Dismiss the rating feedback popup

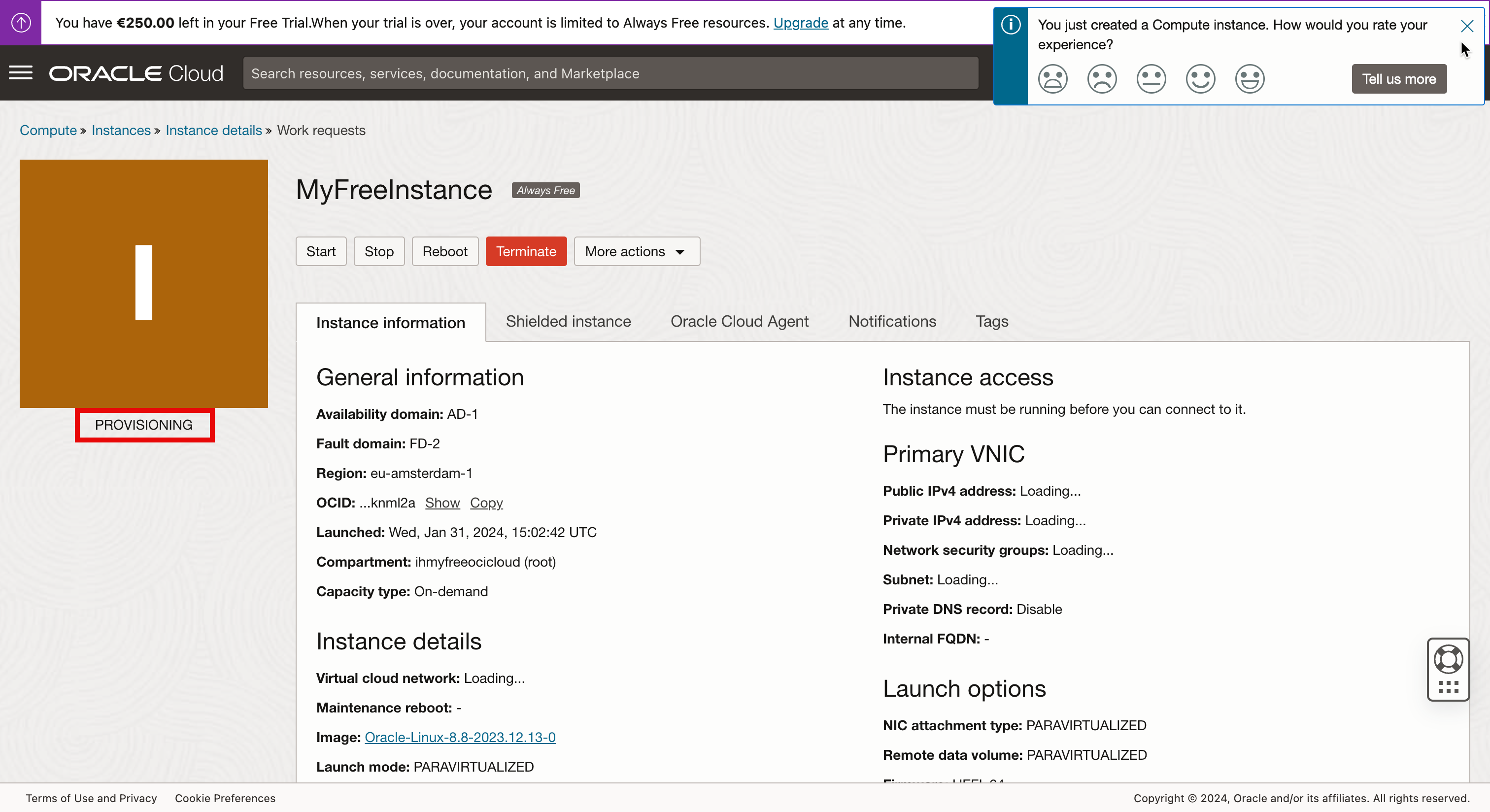click(1466, 26)
